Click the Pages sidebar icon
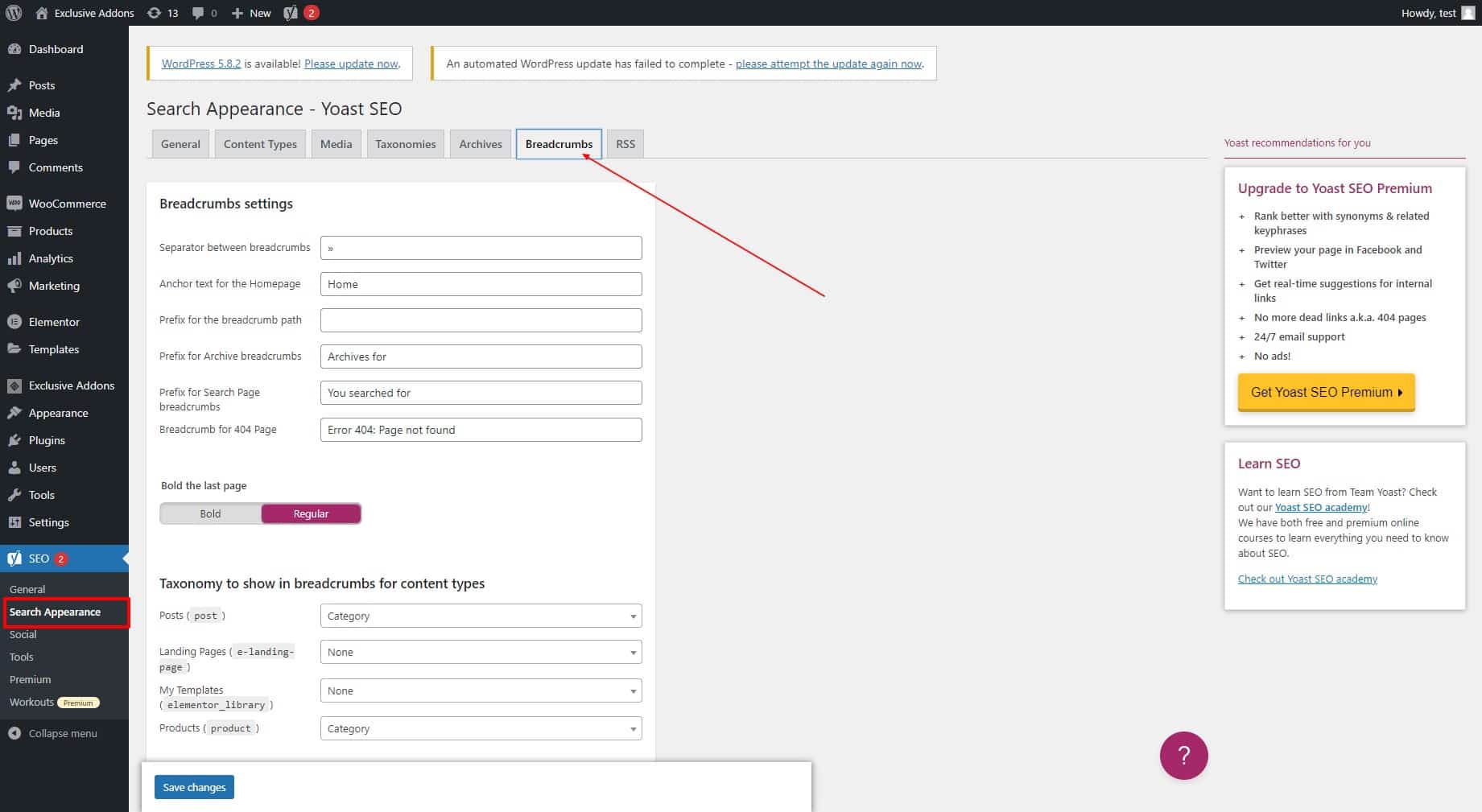 [14, 140]
